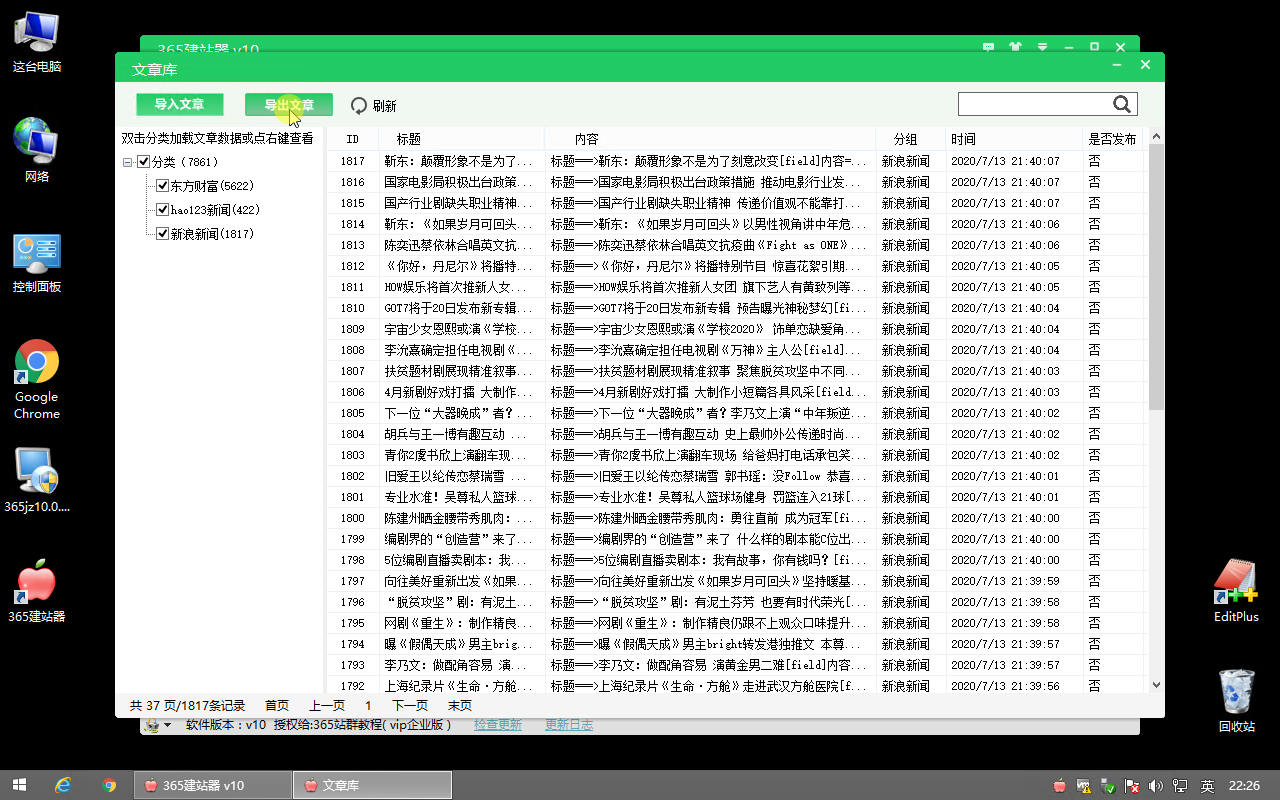Open dropdown arrow beside status bar user icon

pos(168,725)
